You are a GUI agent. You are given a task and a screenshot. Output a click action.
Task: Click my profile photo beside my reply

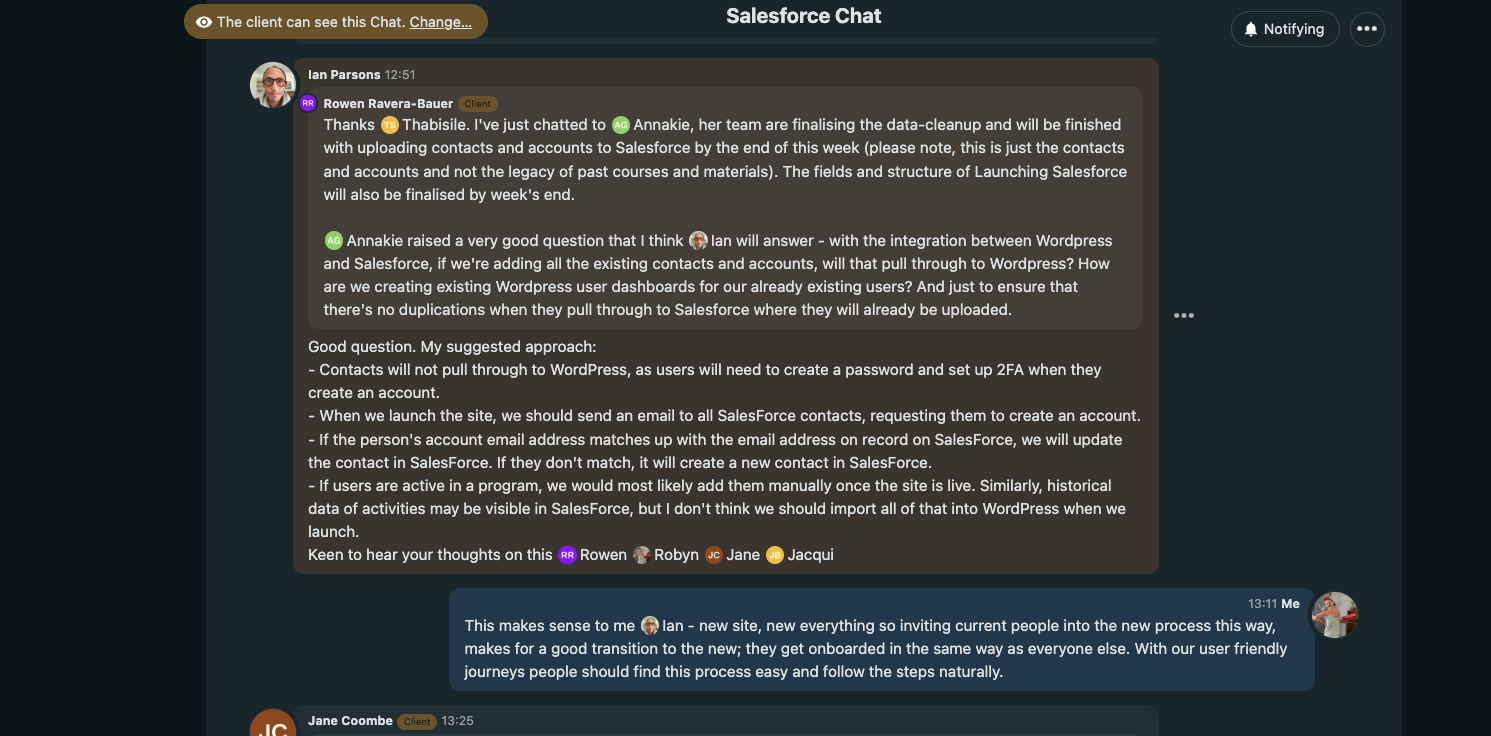point(1334,615)
